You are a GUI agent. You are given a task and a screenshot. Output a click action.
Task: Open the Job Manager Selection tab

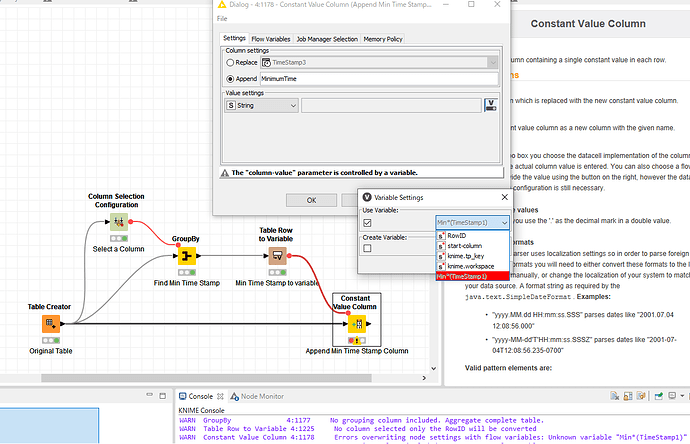327,39
